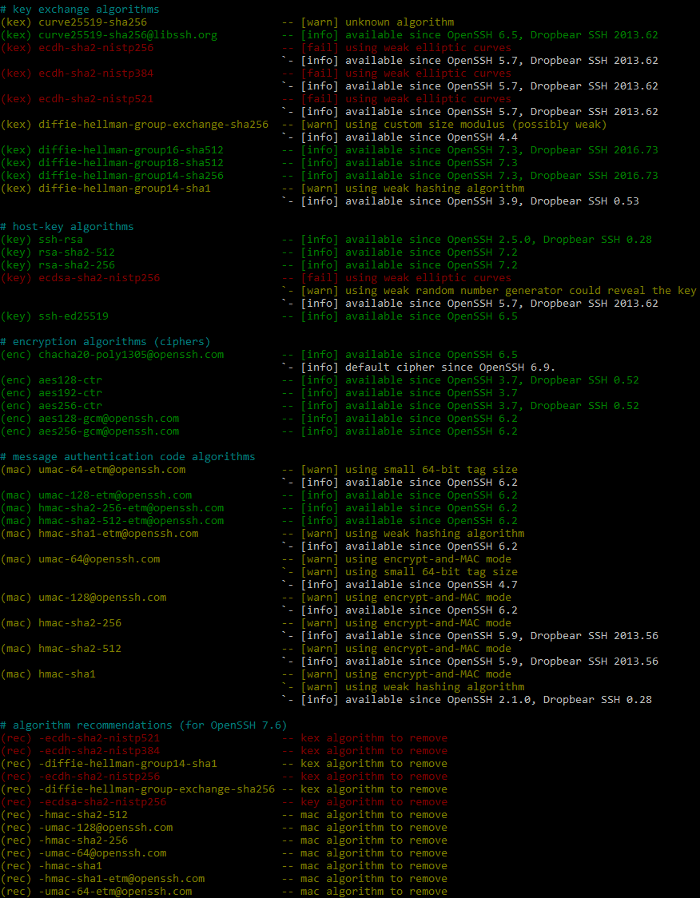The height and width of the screenshot is (898, 700).
Task: Click the 'unknown algorithm' warning text
Action: click(399, 22)
